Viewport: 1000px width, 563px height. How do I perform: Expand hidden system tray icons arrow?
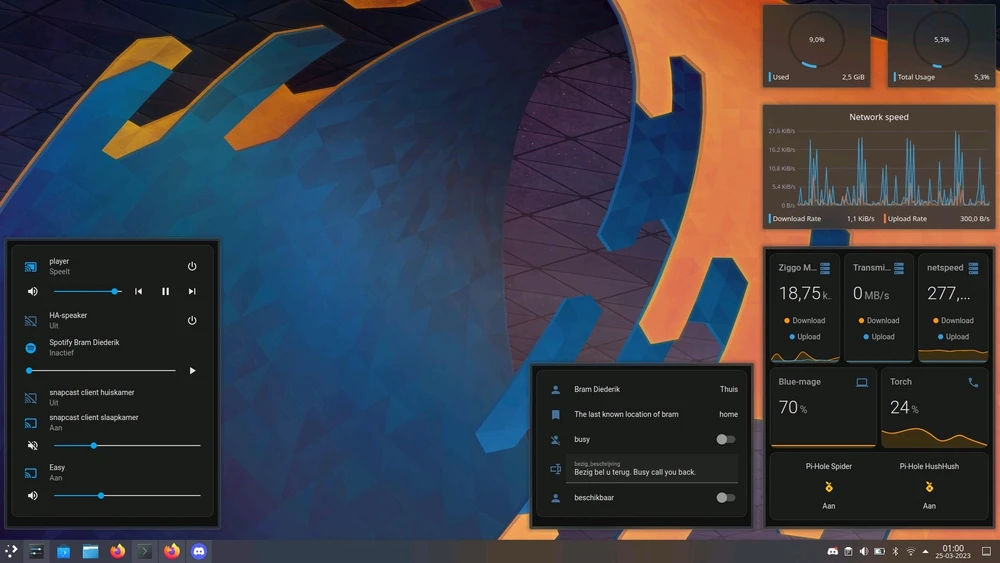pos(925,551)
